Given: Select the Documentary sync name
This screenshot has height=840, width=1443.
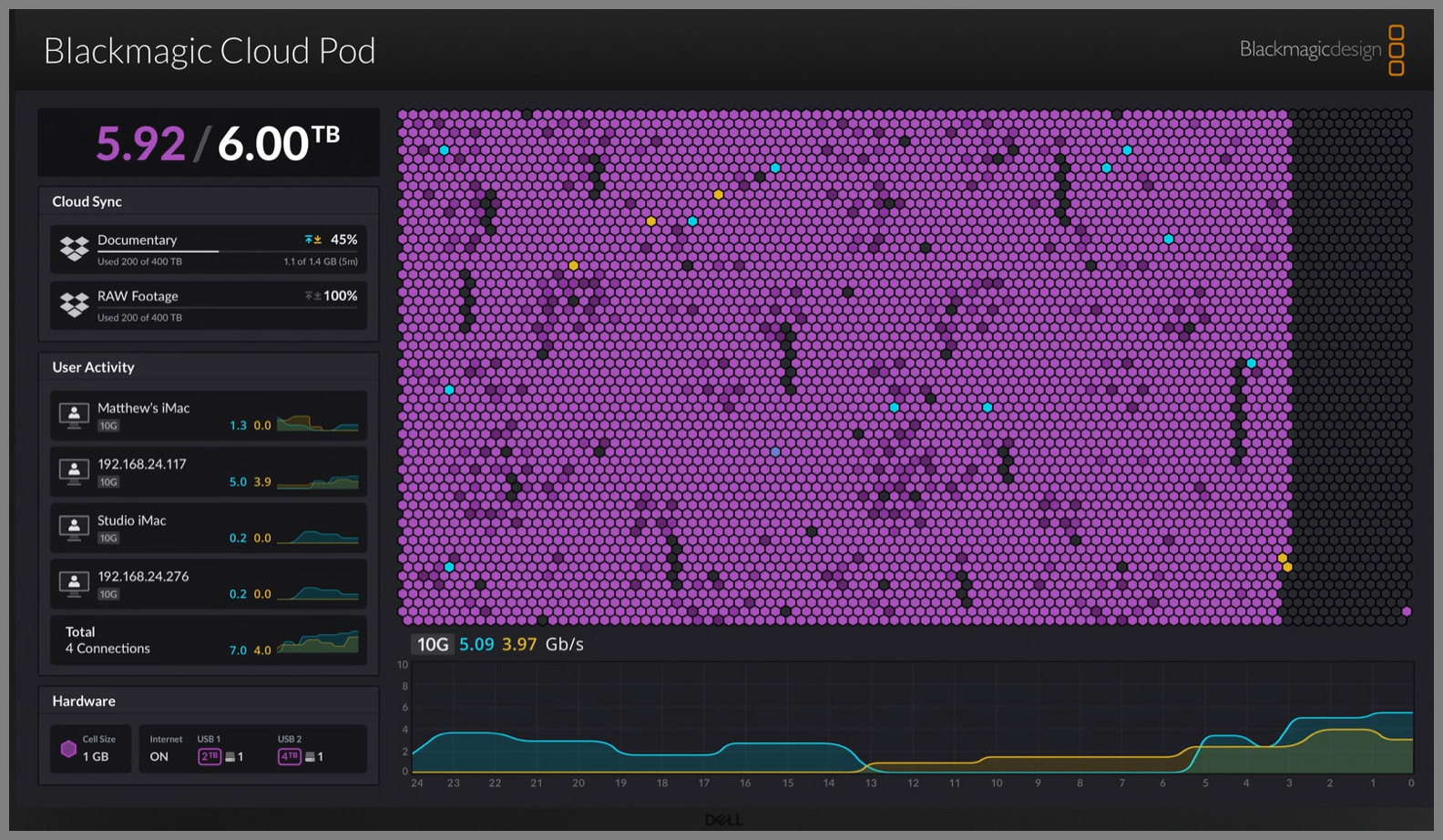Looking at the screenshot, I should 137,240.
